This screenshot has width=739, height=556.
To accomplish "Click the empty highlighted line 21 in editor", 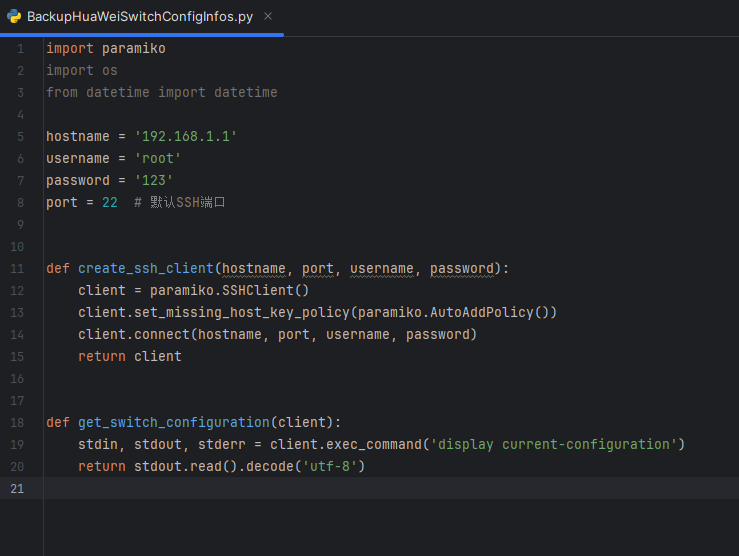I will [x=391, y=488].
